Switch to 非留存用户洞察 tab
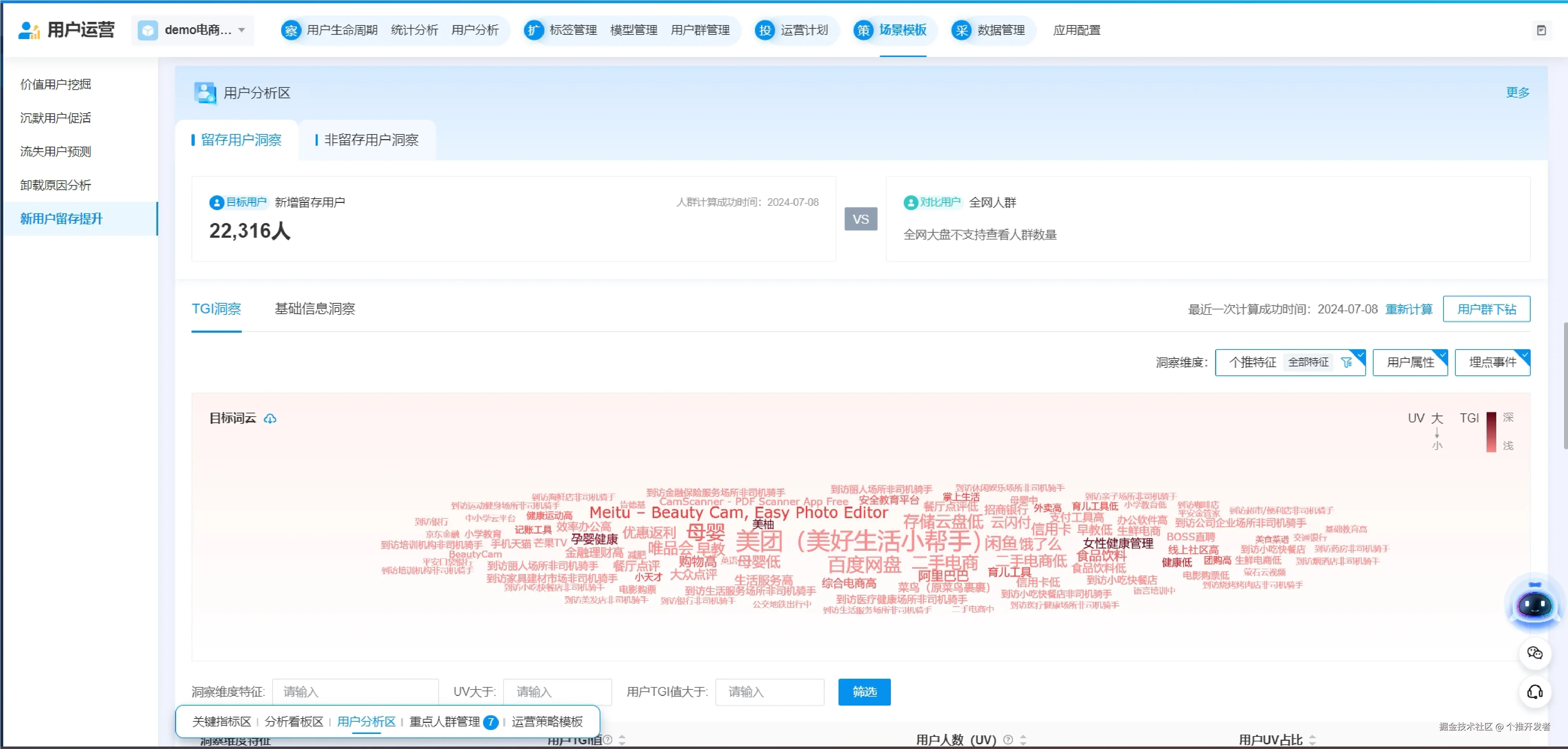This screenshot has height=749, width=1568. point(371,140)
